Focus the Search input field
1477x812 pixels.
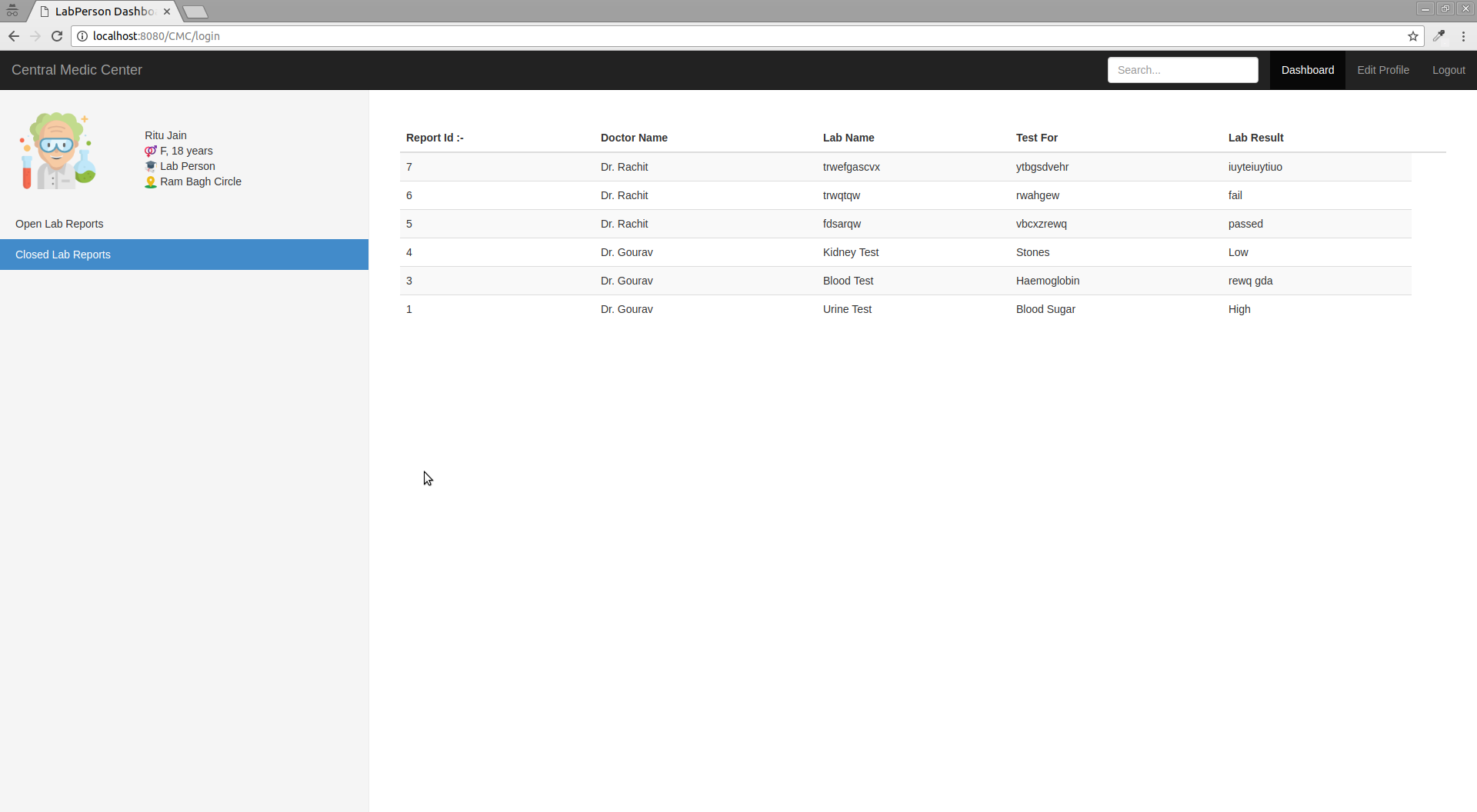pos(1182,70)
